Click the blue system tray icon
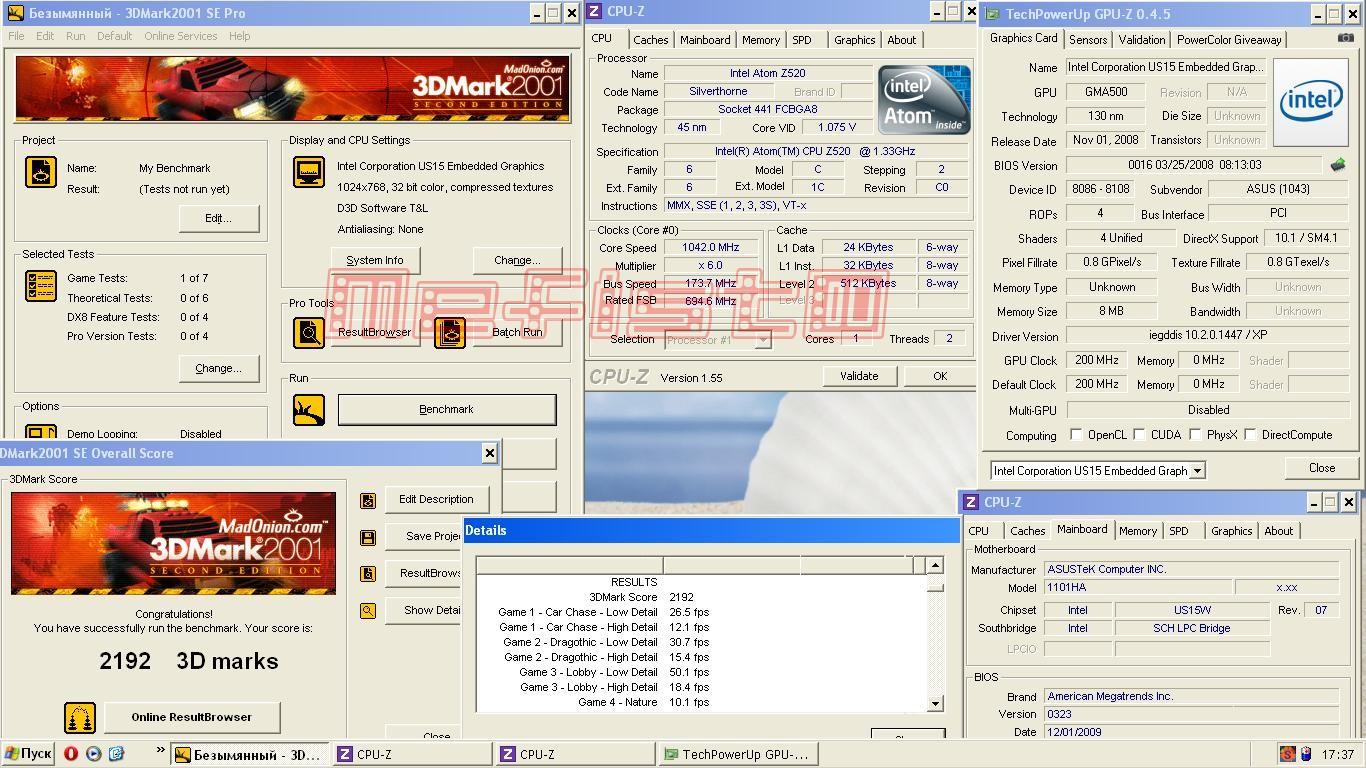Screen dimensions: 1366x768 point(1306,754)
